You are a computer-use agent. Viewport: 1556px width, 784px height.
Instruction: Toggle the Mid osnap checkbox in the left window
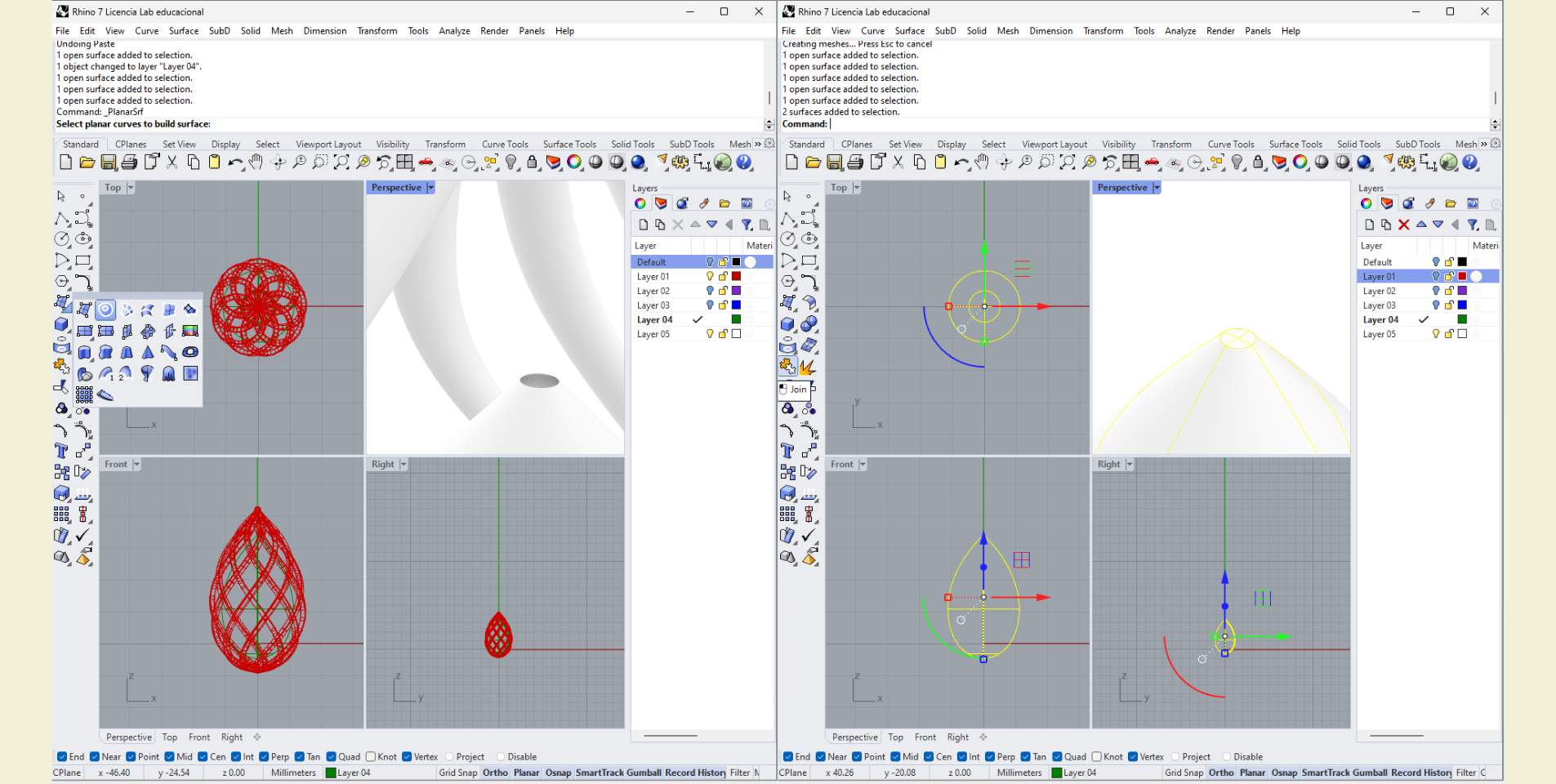coord(169,757)
